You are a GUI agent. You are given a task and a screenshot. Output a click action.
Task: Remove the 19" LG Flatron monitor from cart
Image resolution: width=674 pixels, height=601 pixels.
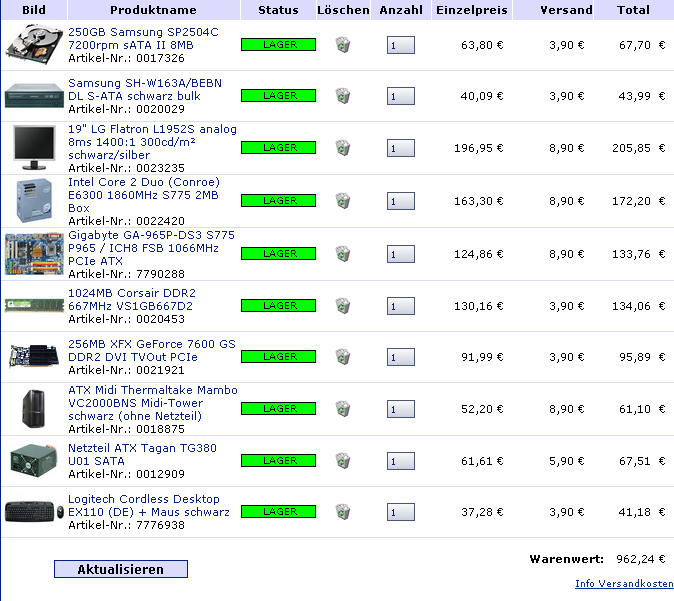[343, 148]
